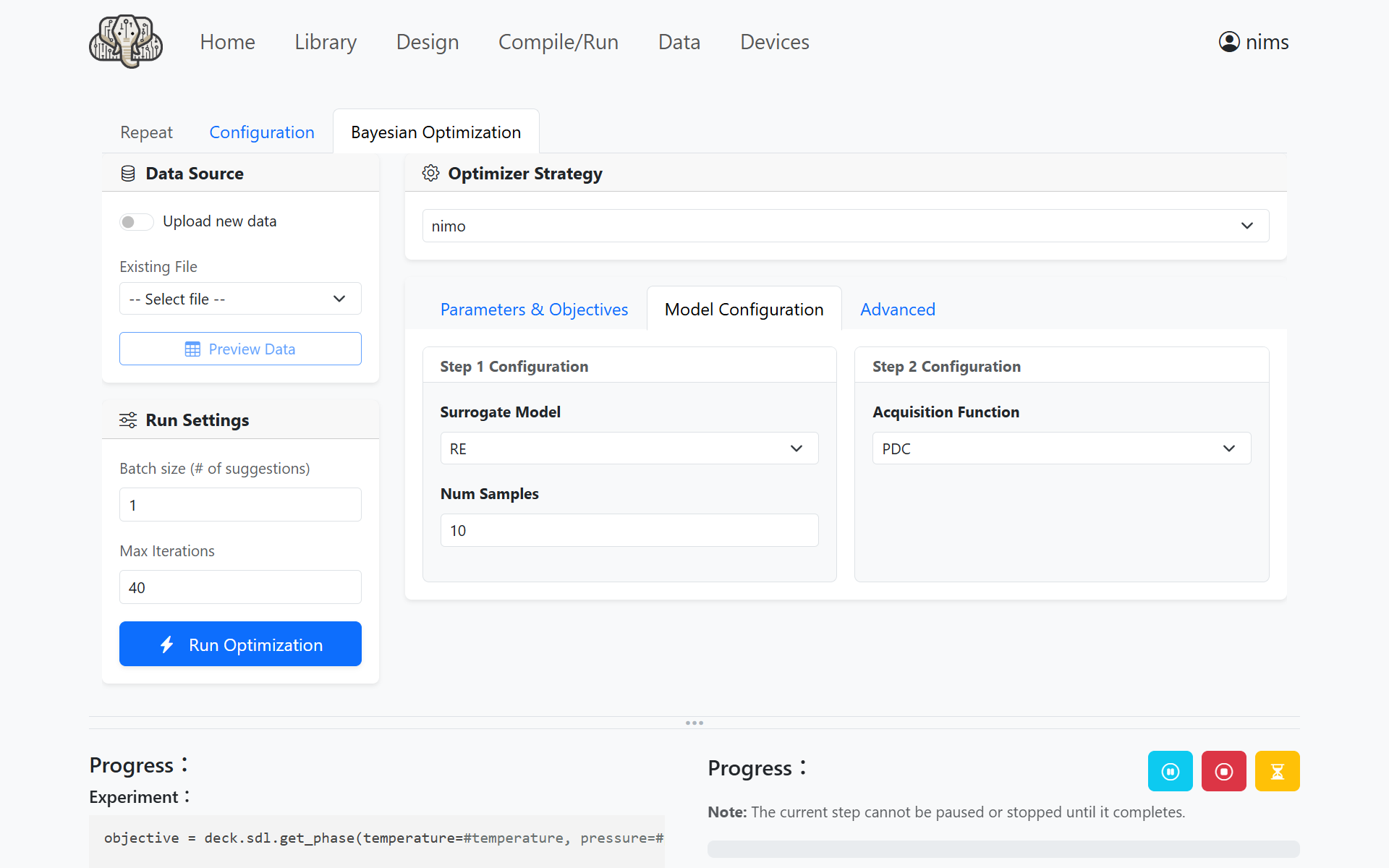
Task: Click the nims user profile icon
Action: tap(1228, 42)
